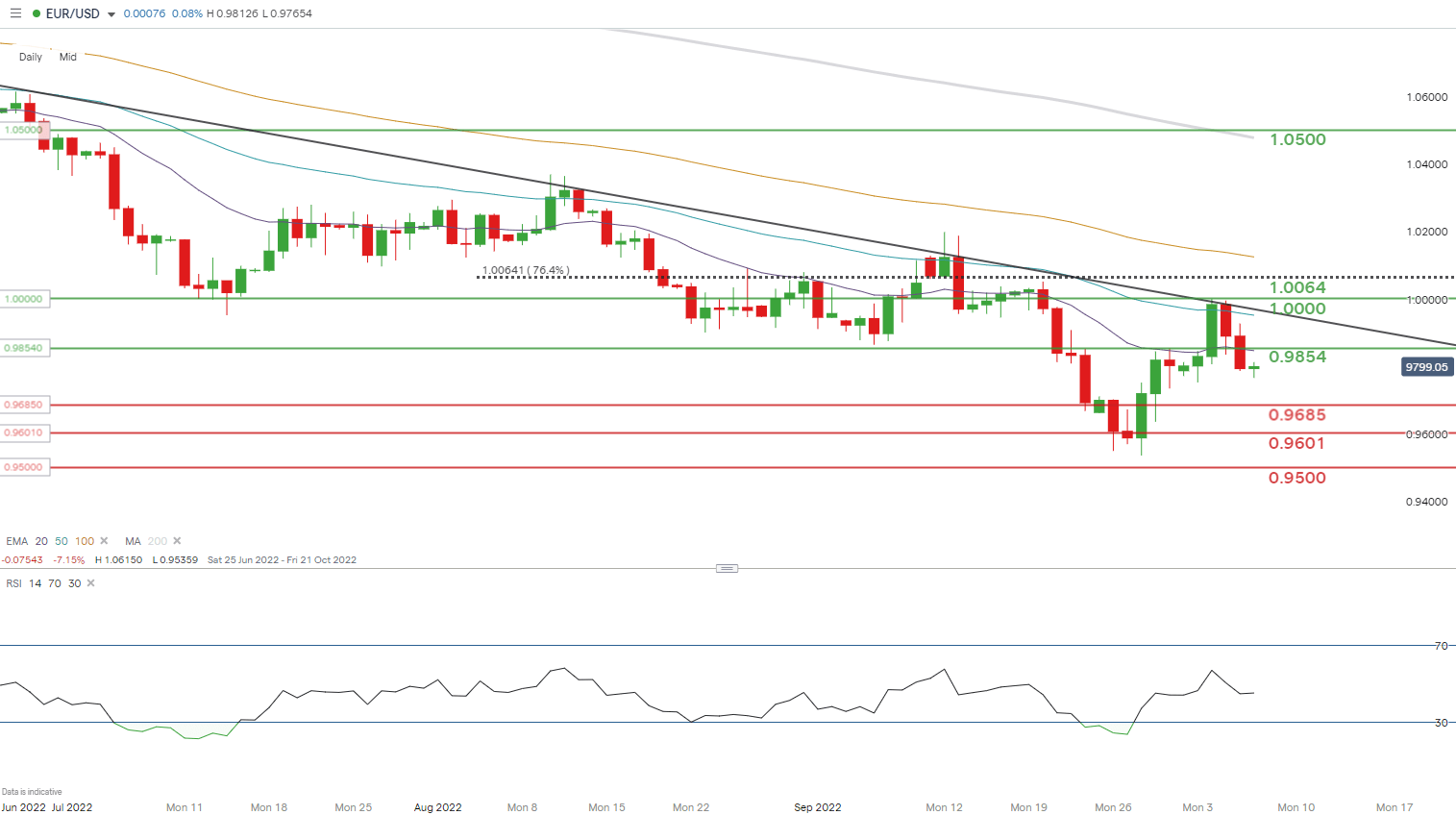Image resolution: width=1456 pixels, height=815 pixels.
Task: Click the EMA 100 period value
Action: point(85,541)
